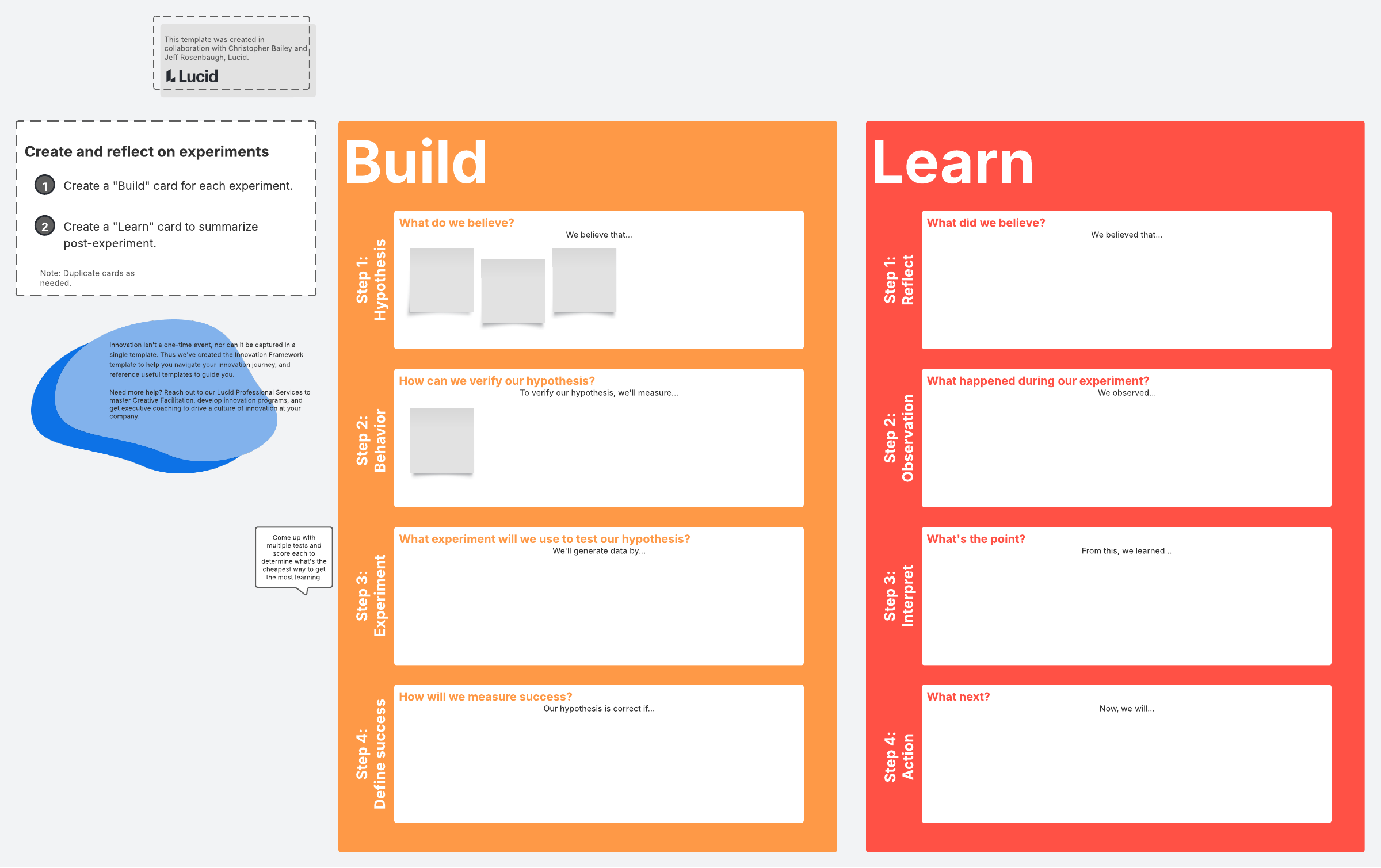Select third sticky note in Hypothesis box
This screenshot has width=1381, height=868.
(584, 280)
